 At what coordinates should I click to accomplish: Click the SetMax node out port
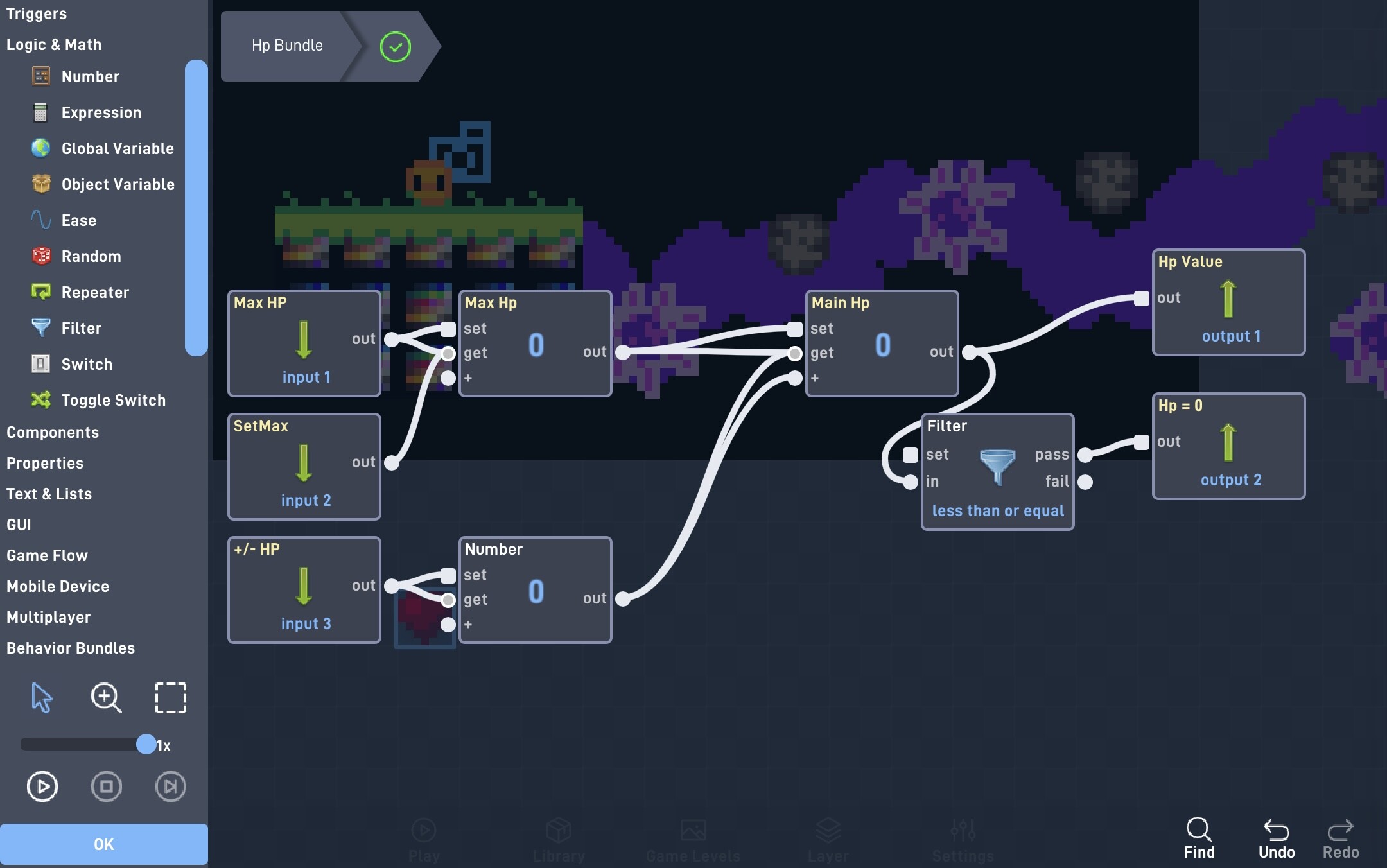(x=392, y=463)
